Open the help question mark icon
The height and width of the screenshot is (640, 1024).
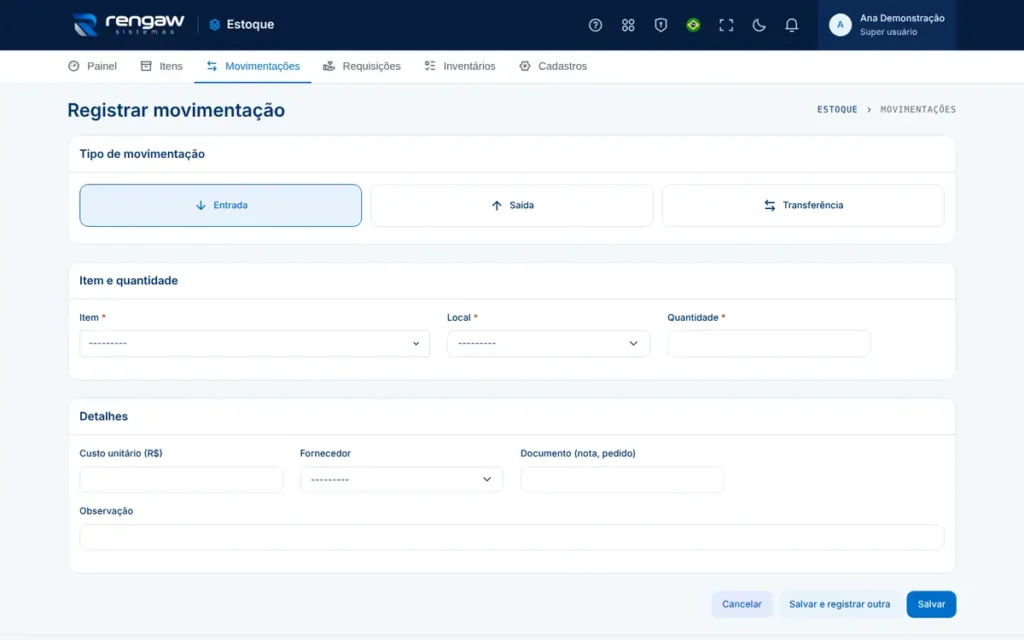click(595, 25)
